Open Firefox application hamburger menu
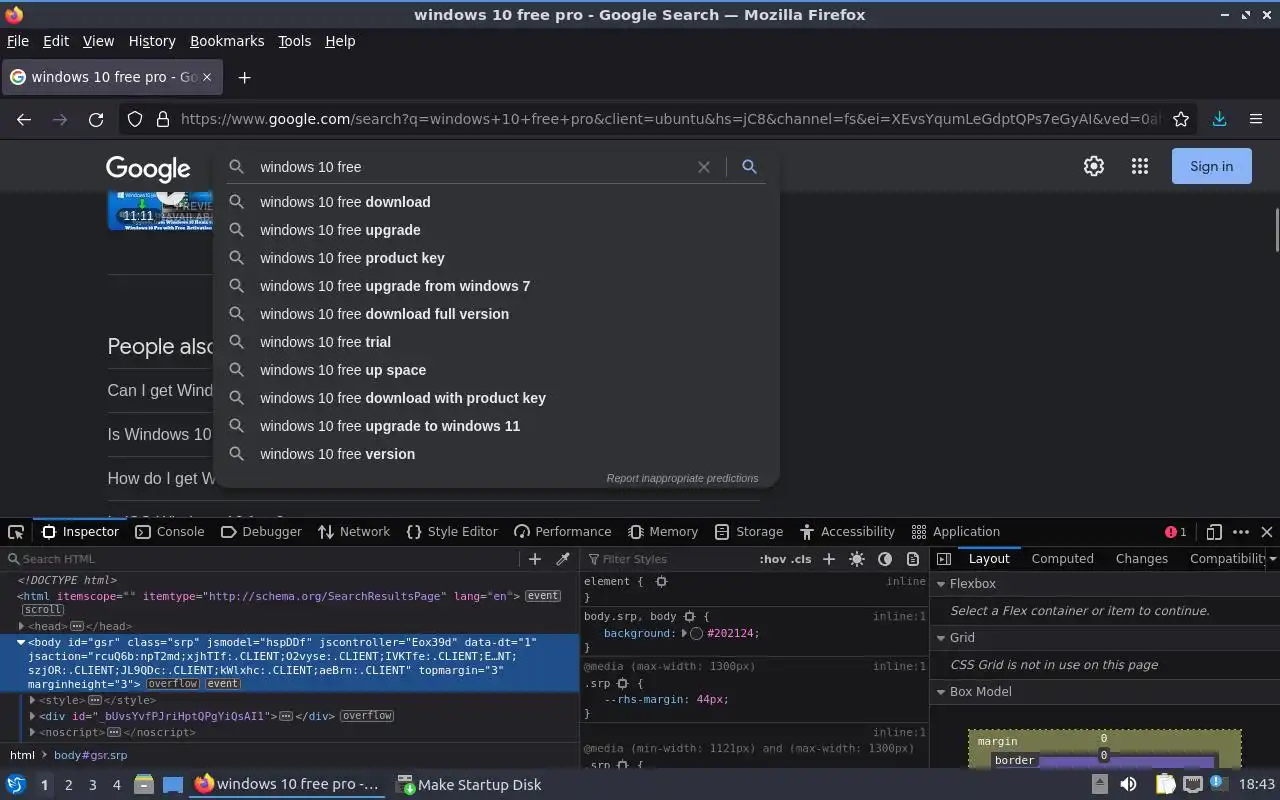 point(1256,119)
